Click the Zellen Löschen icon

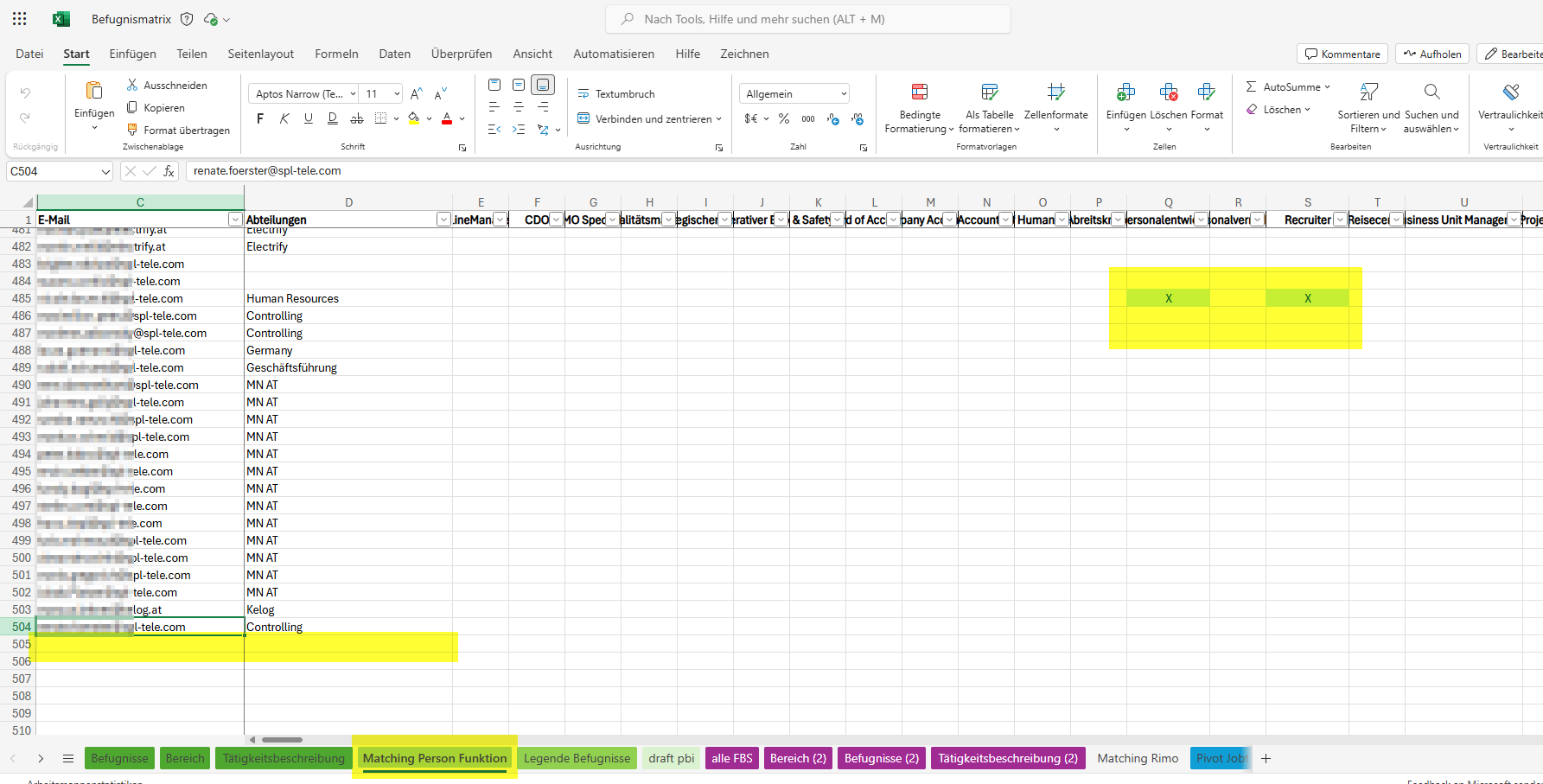click(1169, 92)
